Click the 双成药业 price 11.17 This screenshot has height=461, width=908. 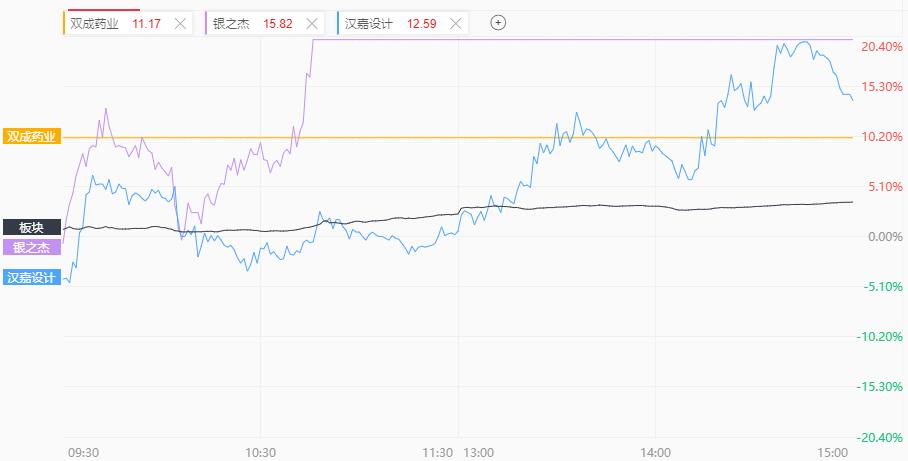[147, 24]
